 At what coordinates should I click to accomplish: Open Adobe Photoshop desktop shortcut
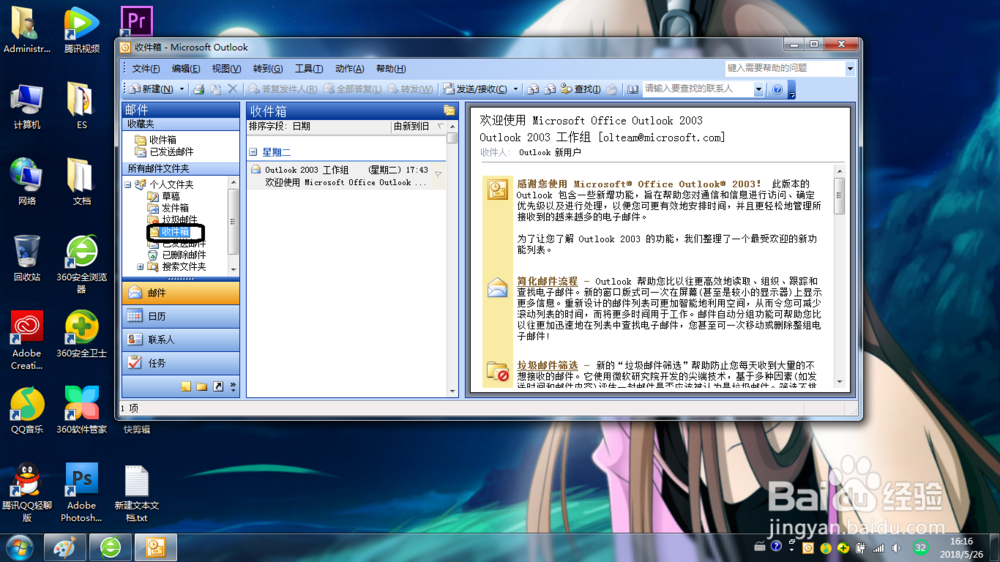click(82, 492)
